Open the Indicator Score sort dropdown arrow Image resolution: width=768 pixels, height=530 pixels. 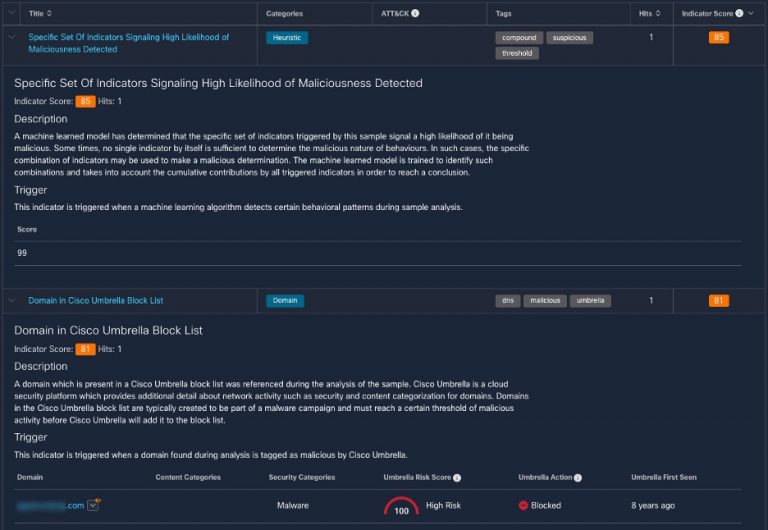(752, 14)
